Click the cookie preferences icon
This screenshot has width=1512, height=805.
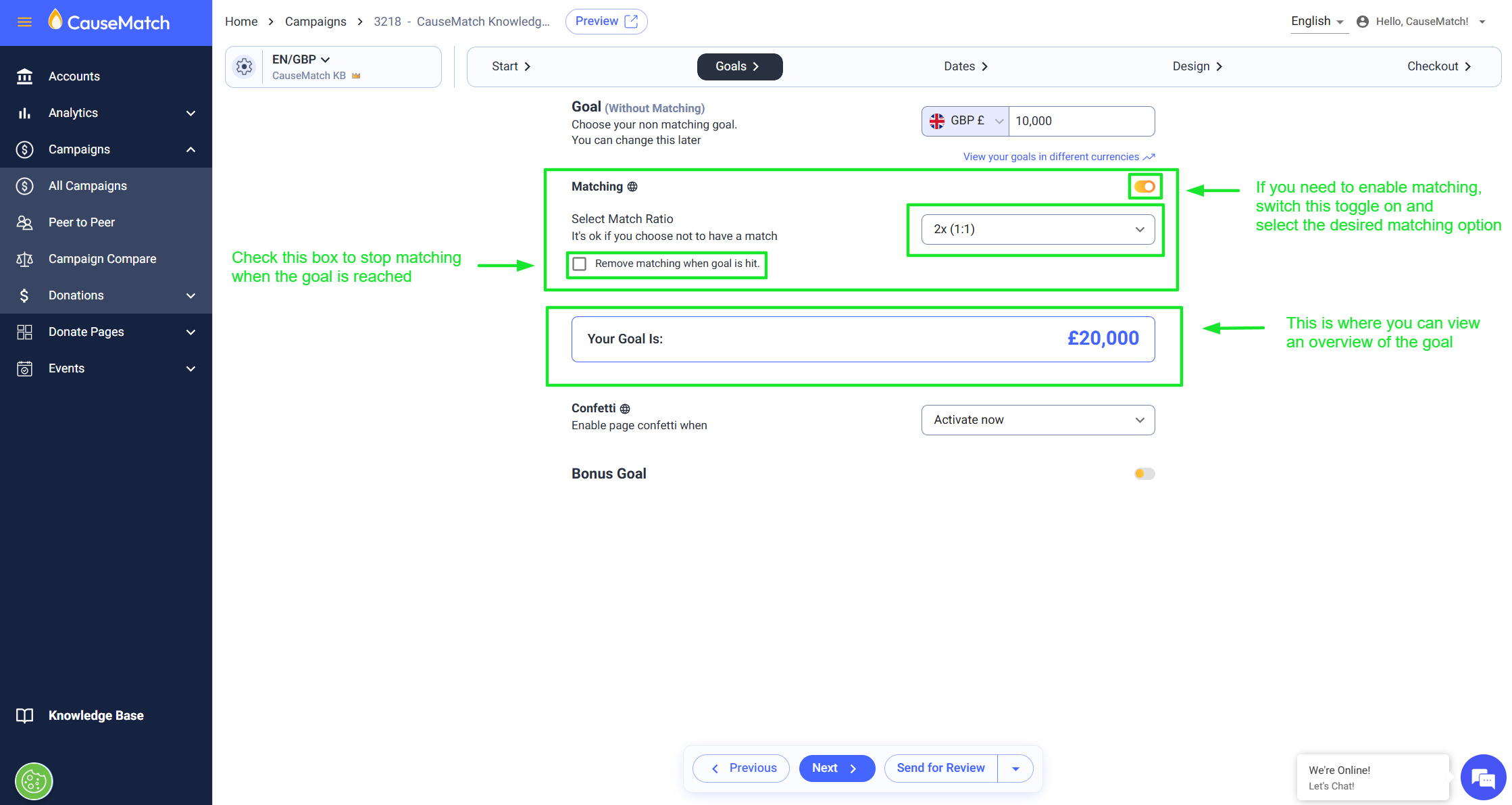click(34, 781)
